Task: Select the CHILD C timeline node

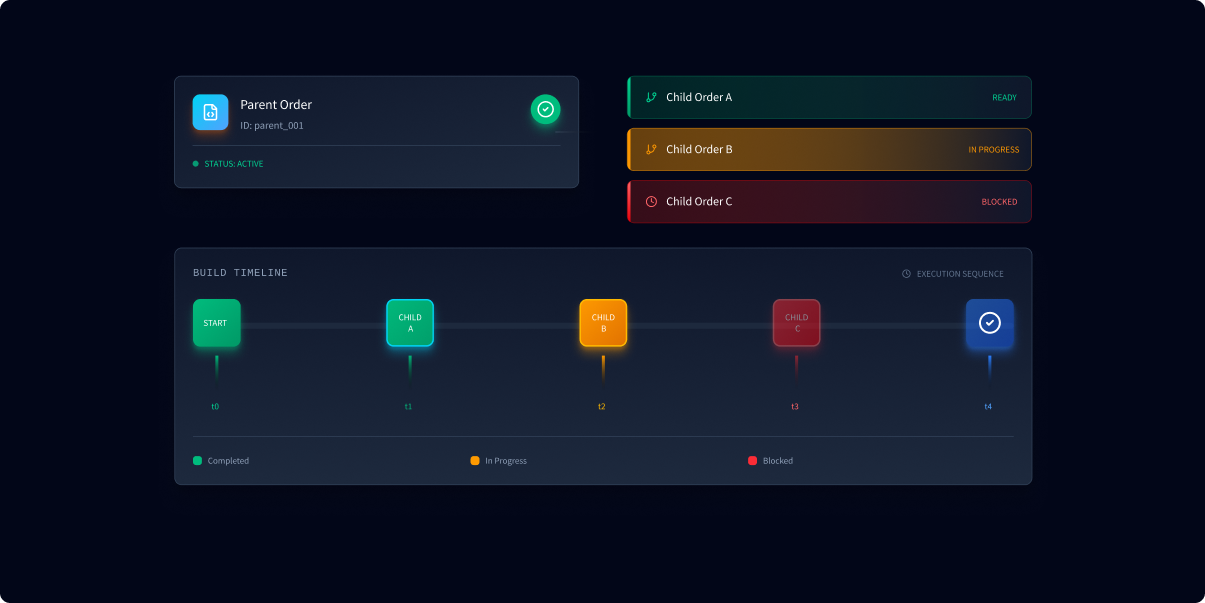Action: pyautogui.click(x=796, y=323)
